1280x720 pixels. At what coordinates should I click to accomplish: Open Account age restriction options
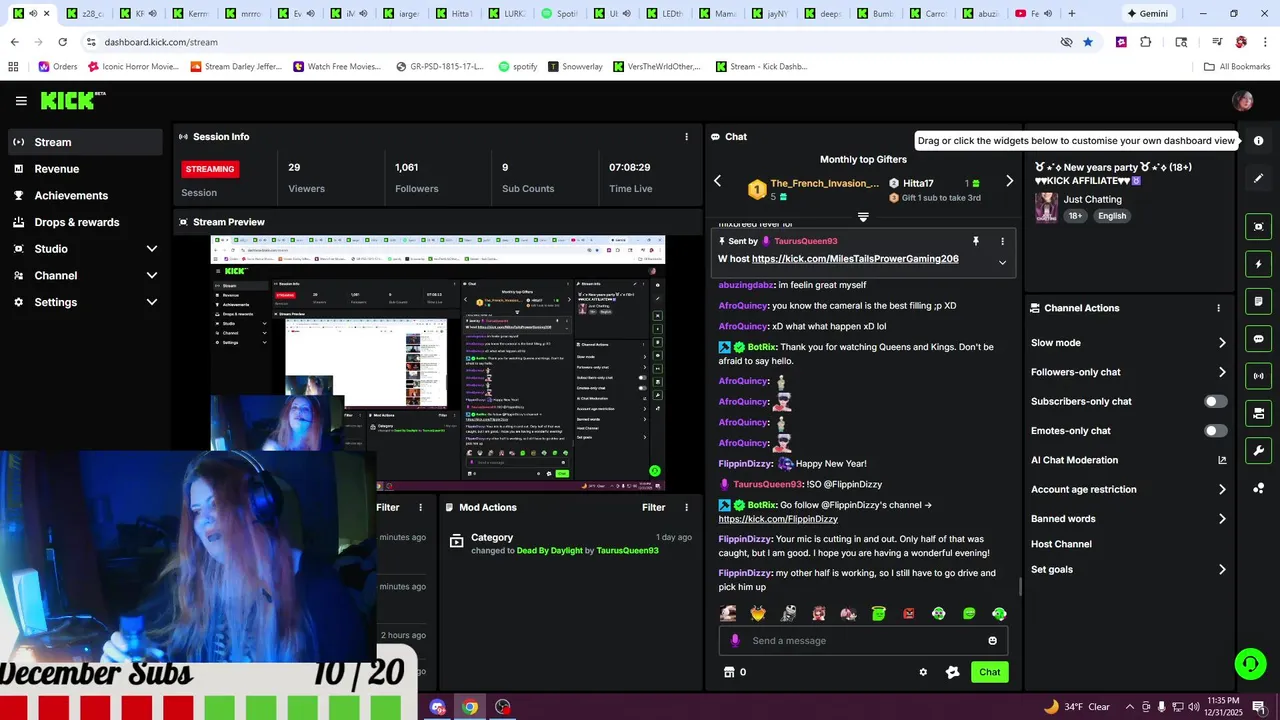[1128, 489]
